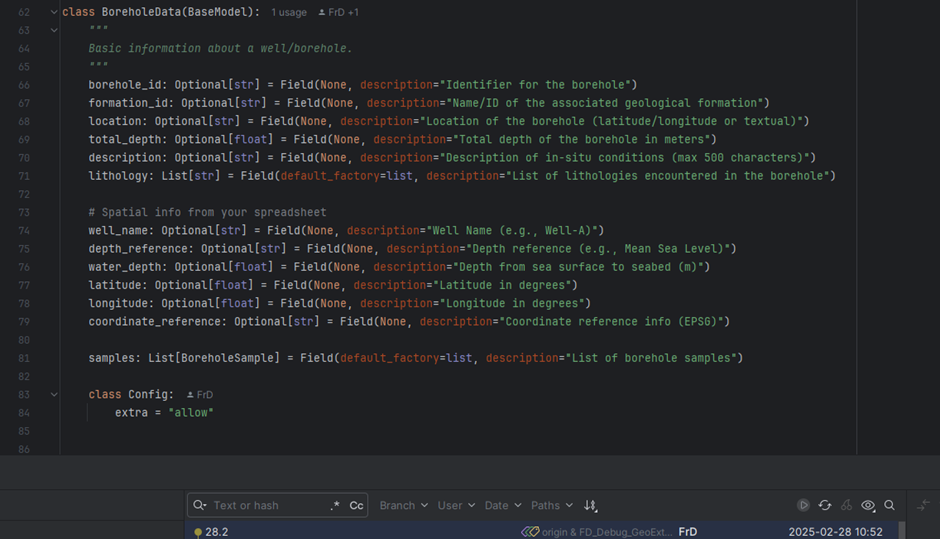Click the '# Spatial info from your spreadsheet' comment
The image size is (940, 539).
pos(207,212)
